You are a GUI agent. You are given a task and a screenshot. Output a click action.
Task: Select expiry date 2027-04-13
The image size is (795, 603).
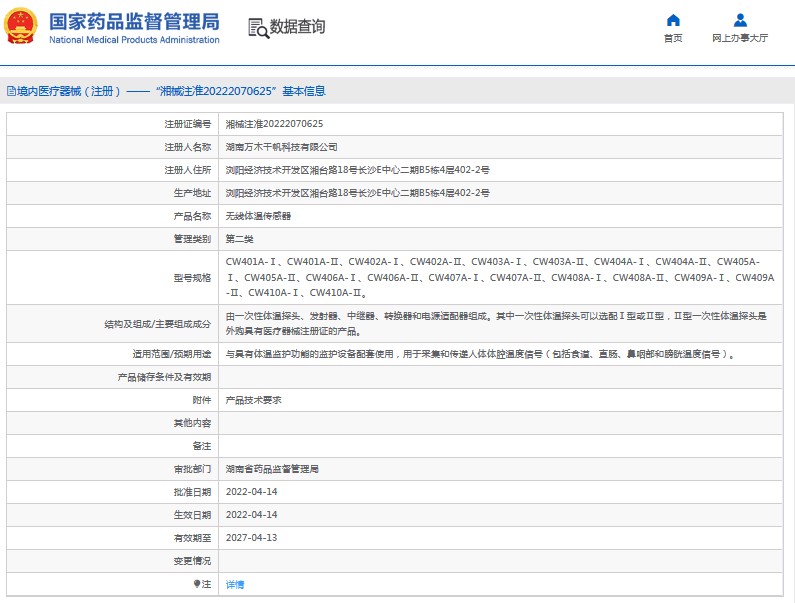[251, 538]
